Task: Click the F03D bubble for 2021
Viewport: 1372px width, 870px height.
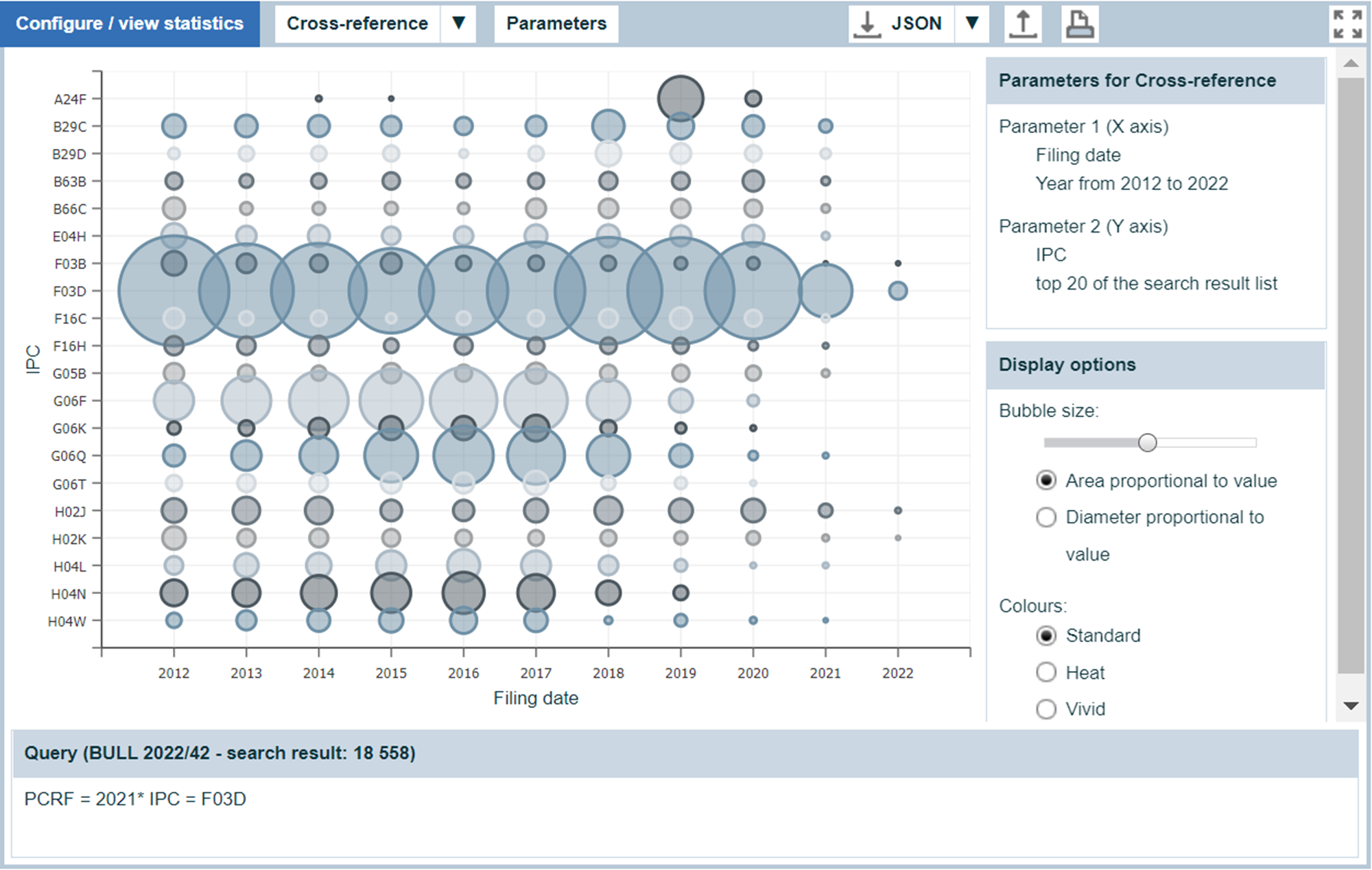Action: [x=825, y=291]
